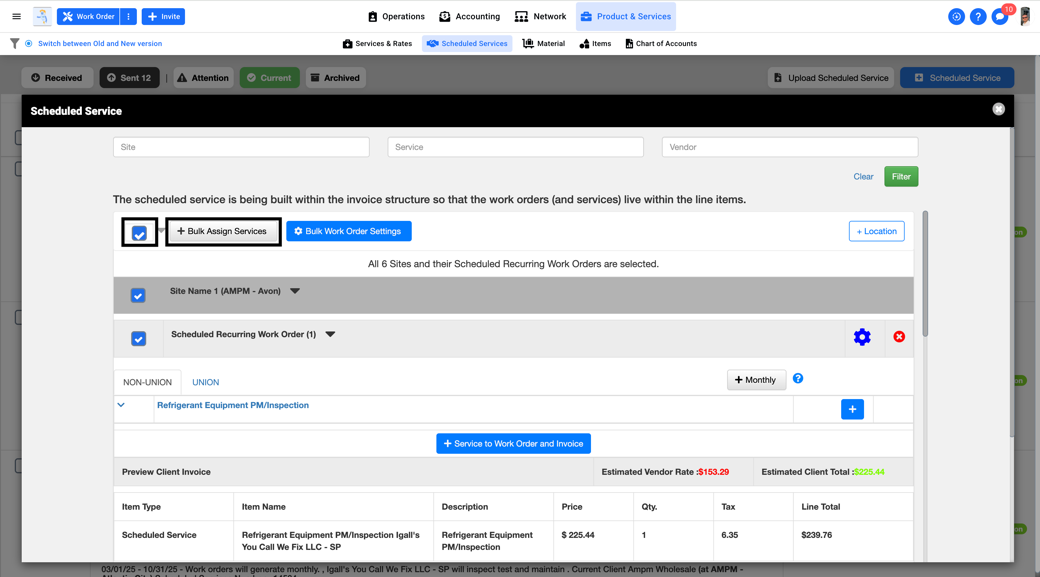This screenshot has width=1040, height=577.
Task: Click the filter funnel icon below the toolbar
Action: tap(14, 43)
